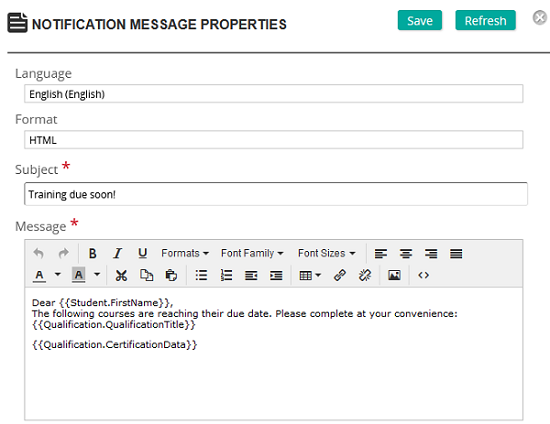Click the Language field showing English
550x424 pixels.
tap(274, 94)
